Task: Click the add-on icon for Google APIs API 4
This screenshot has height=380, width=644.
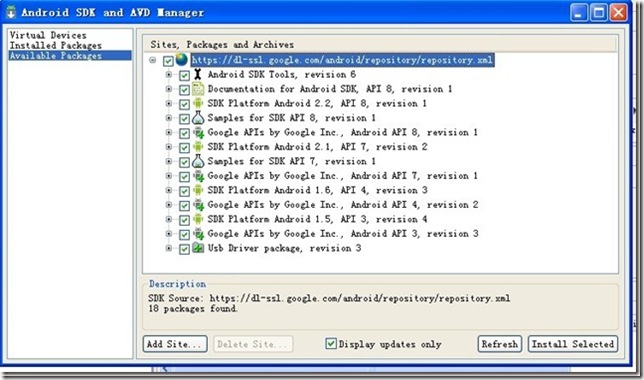Action: tap(198, 205)
